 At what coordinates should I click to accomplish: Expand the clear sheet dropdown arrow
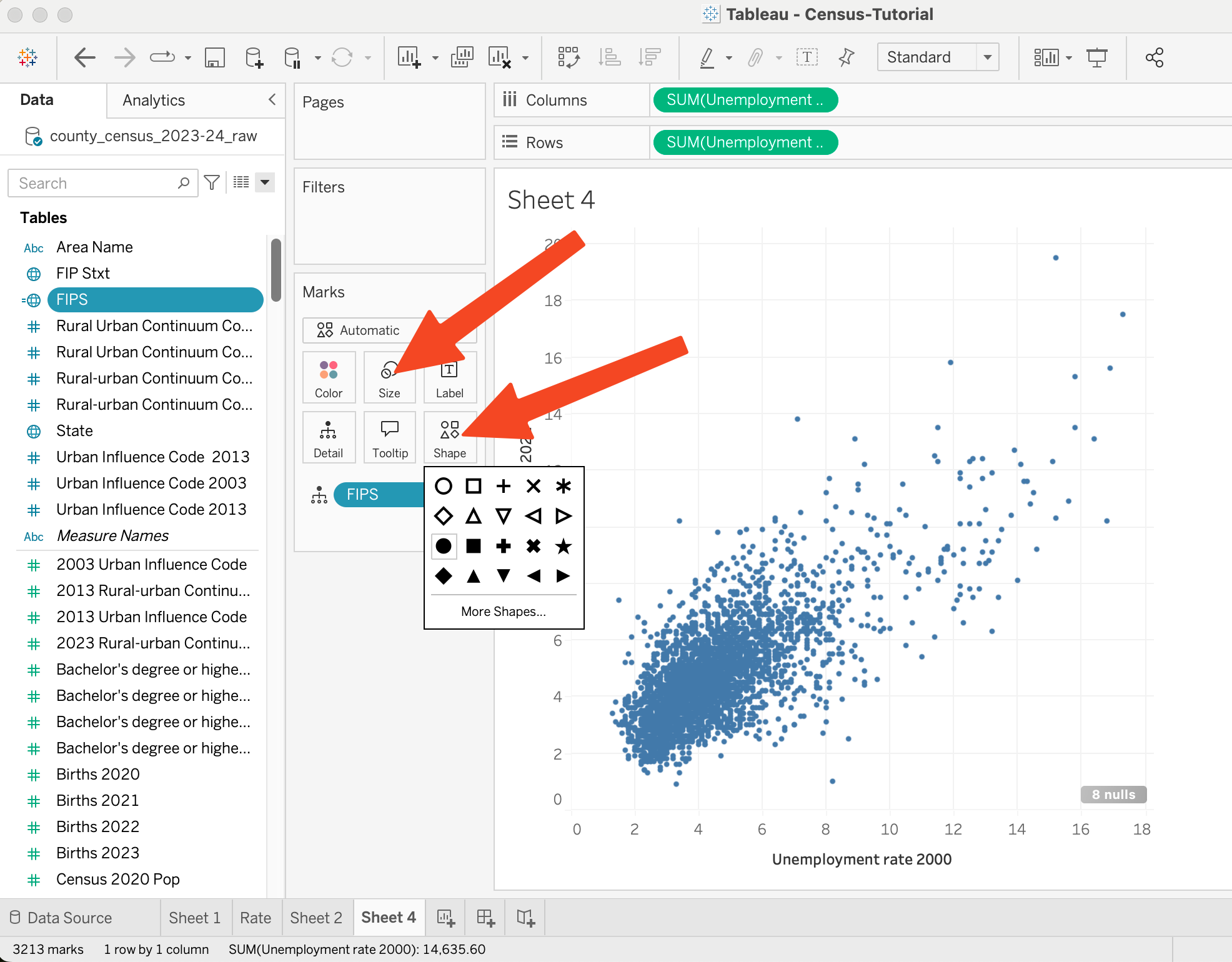pos(525,58)
